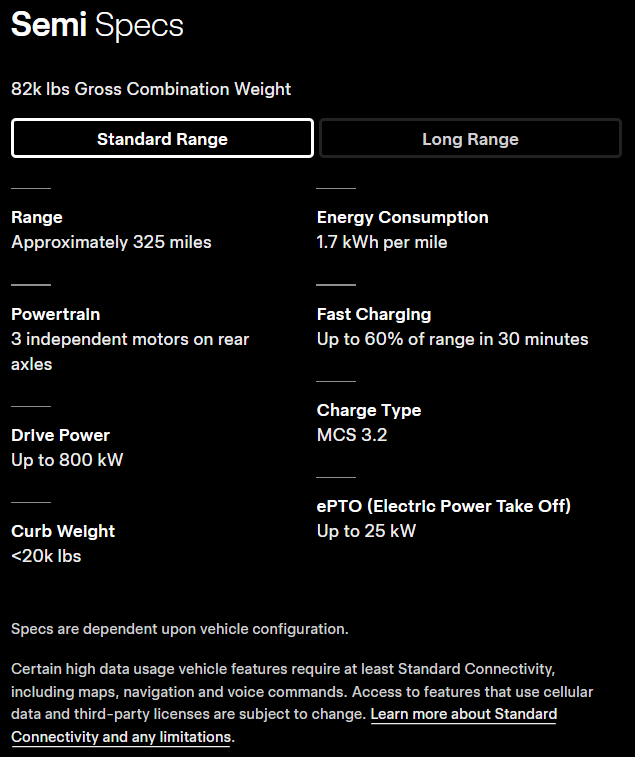Screen dimensions: 635x757
Task: Click the Charge Type label
Action: tap(369, 410)
